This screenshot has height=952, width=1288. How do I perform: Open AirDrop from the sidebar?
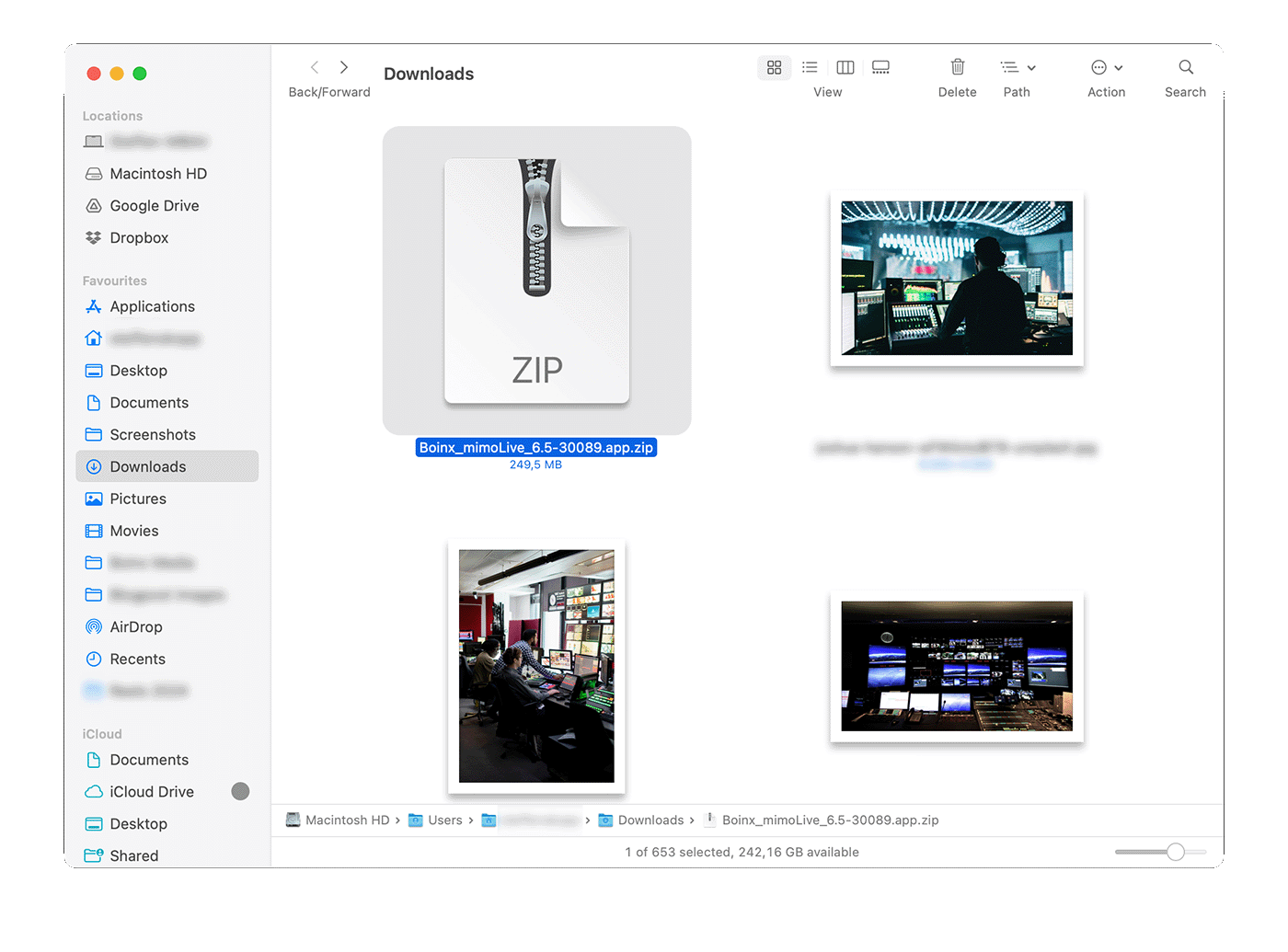pyautogui.click(x=135, y=626)
